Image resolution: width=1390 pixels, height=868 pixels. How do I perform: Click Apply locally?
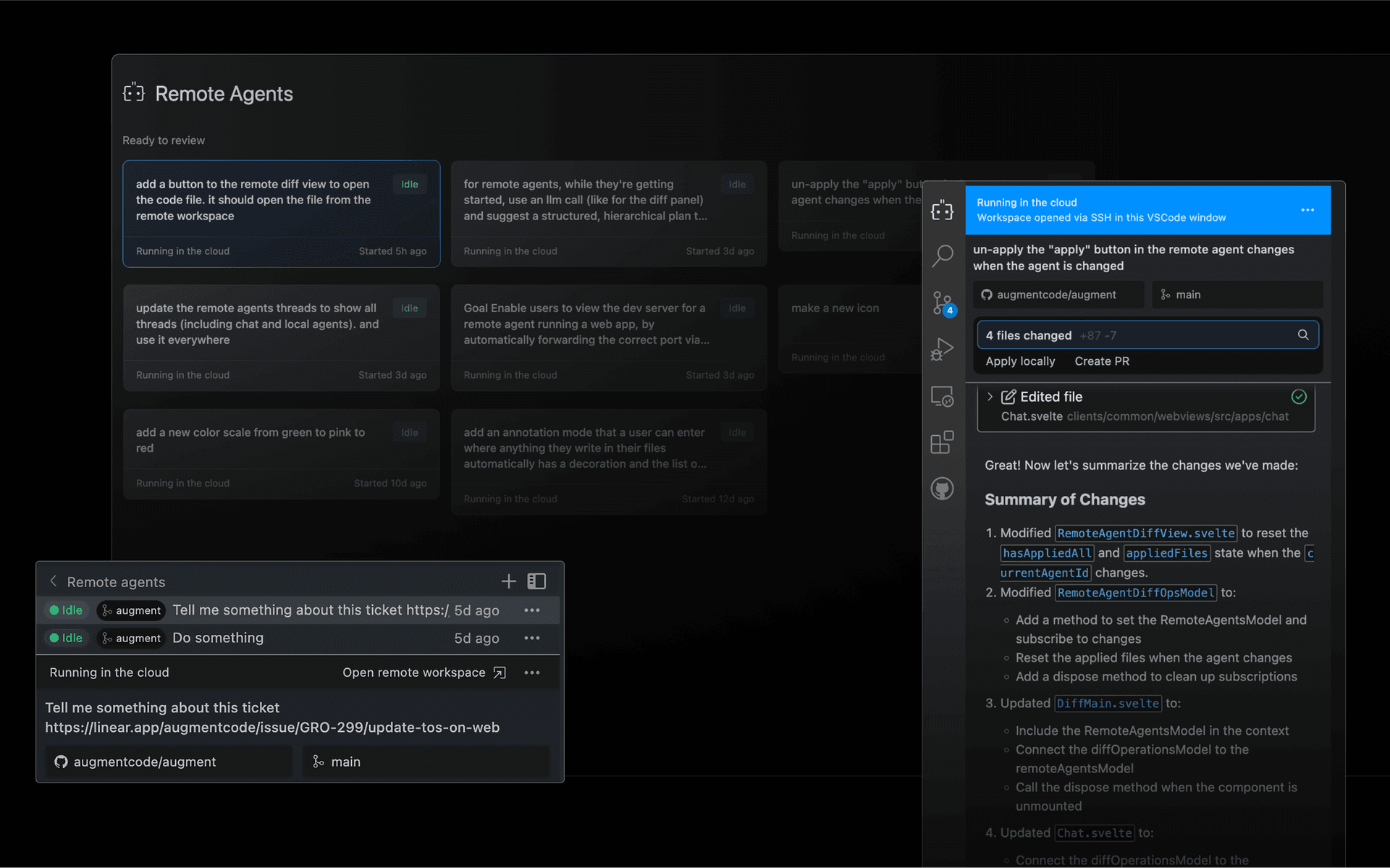point(1019,361)
